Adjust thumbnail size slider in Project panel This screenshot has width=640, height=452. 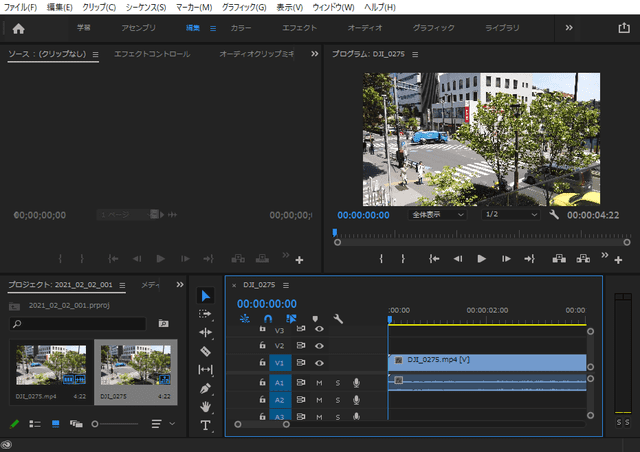pyautogui.click(x=95, y=424)
